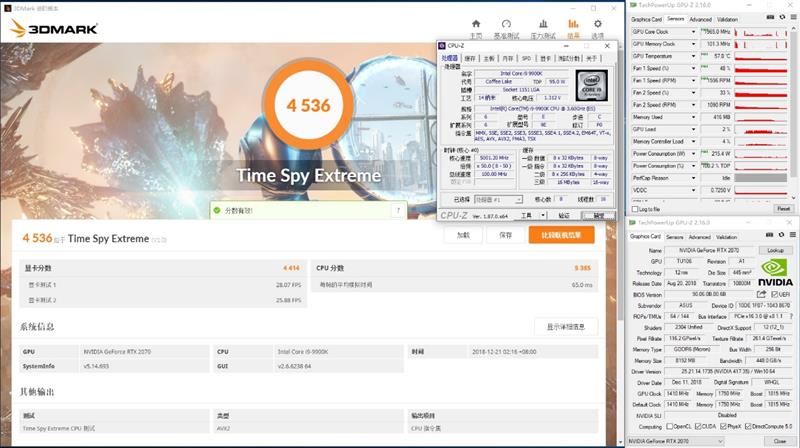Image resolution: width=800 pixels, height=448 pixels.
Task: Click the GPU Temperature red history graph
Action: 761,56
